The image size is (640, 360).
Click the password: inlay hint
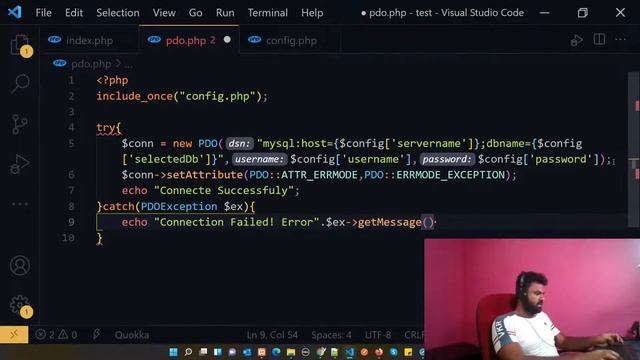[447, 159]
